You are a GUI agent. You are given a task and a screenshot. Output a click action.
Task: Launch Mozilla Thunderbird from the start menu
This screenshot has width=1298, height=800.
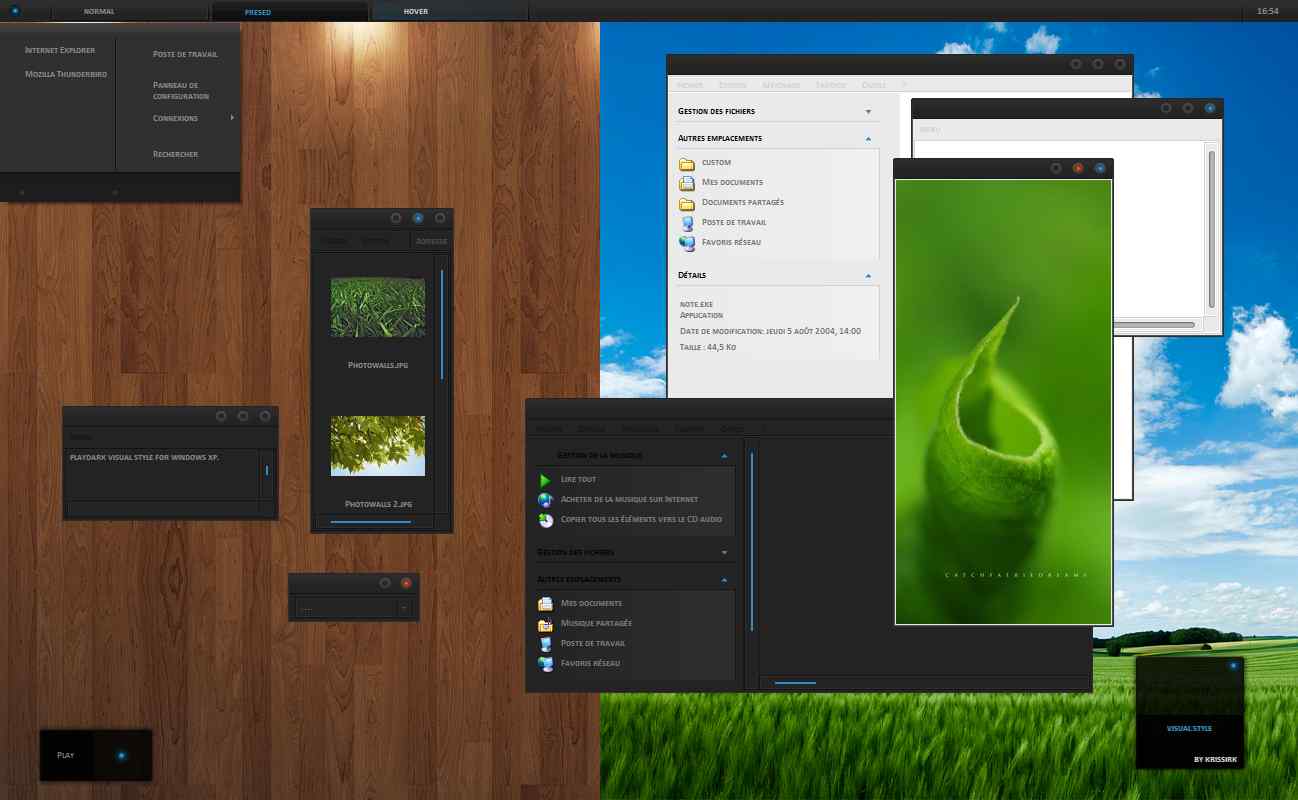click(x=66, y=74)
